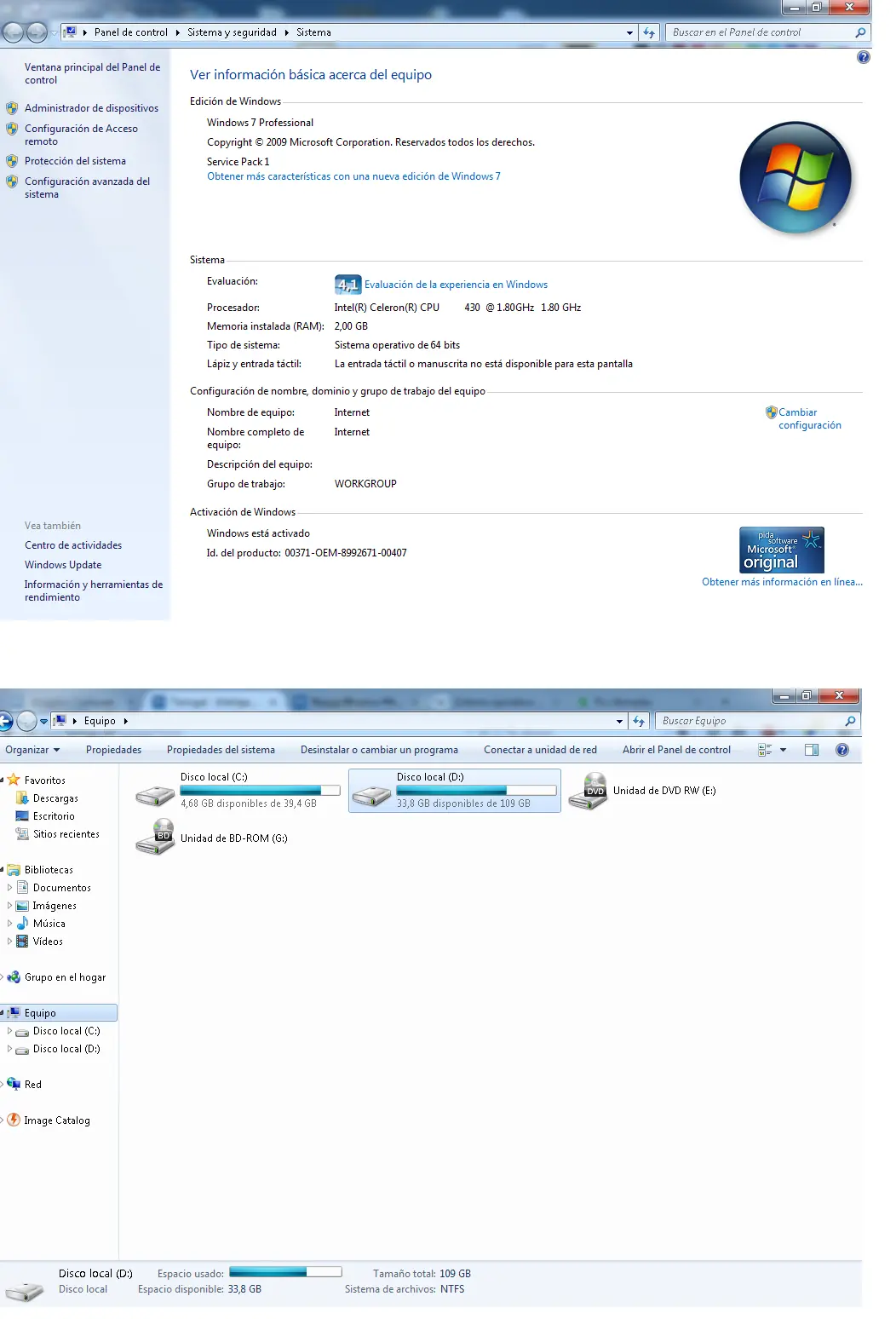Open Información y herramientas de rendimiento
The width and height of the screenshot is (896, 1319).
[94, 590]
